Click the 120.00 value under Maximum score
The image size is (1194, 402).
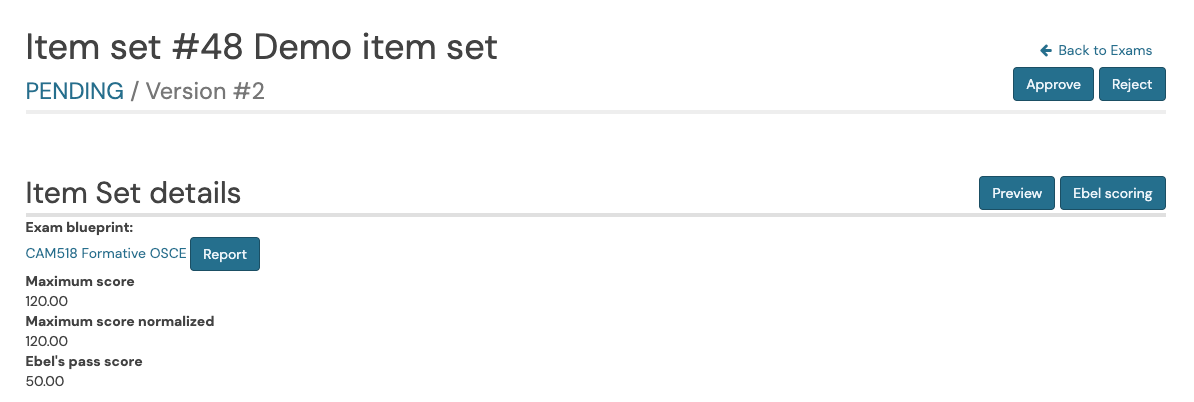[x=46, y=301]
